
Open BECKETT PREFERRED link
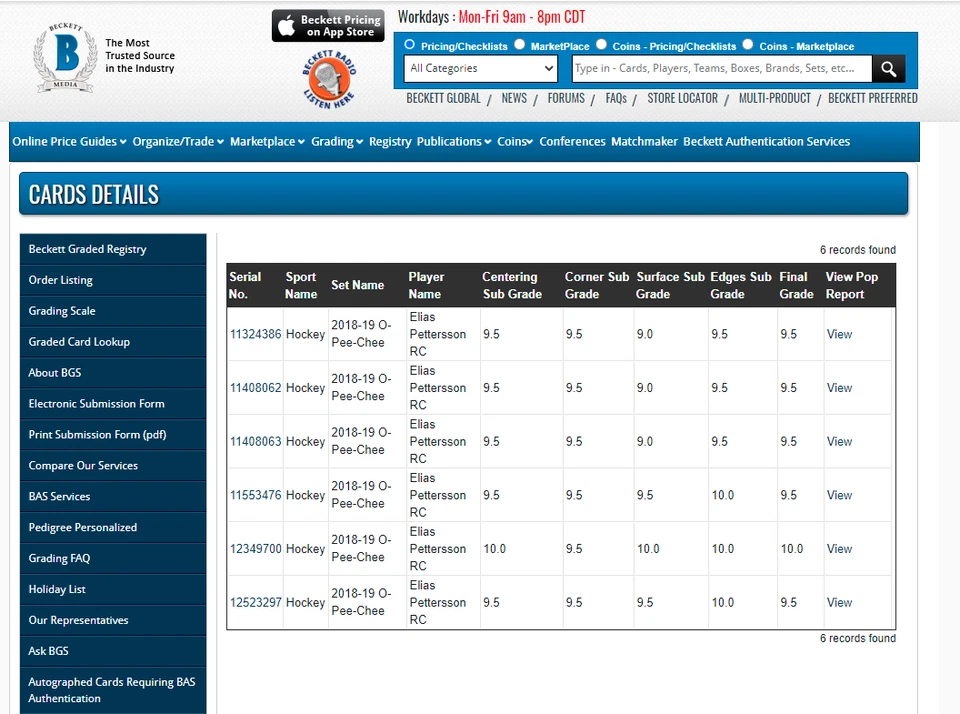(x=872, y=98)
